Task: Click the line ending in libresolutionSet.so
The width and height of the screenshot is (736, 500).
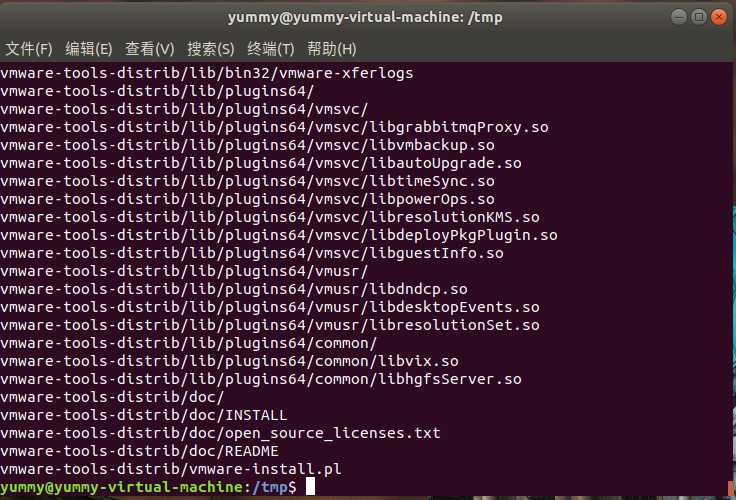Action: [x=270, y=325]
